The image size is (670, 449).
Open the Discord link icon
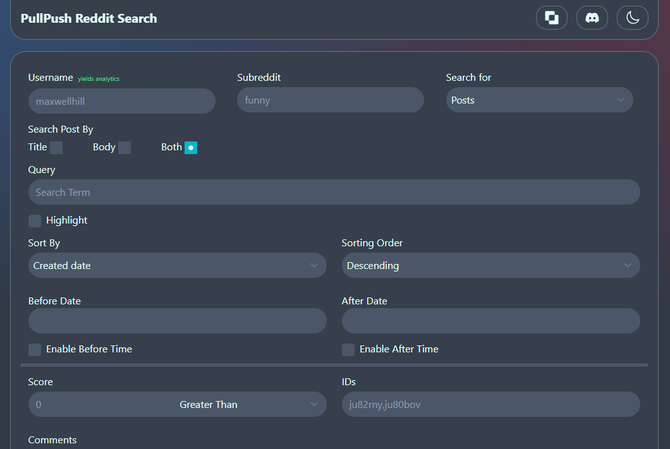click(592, 18)
